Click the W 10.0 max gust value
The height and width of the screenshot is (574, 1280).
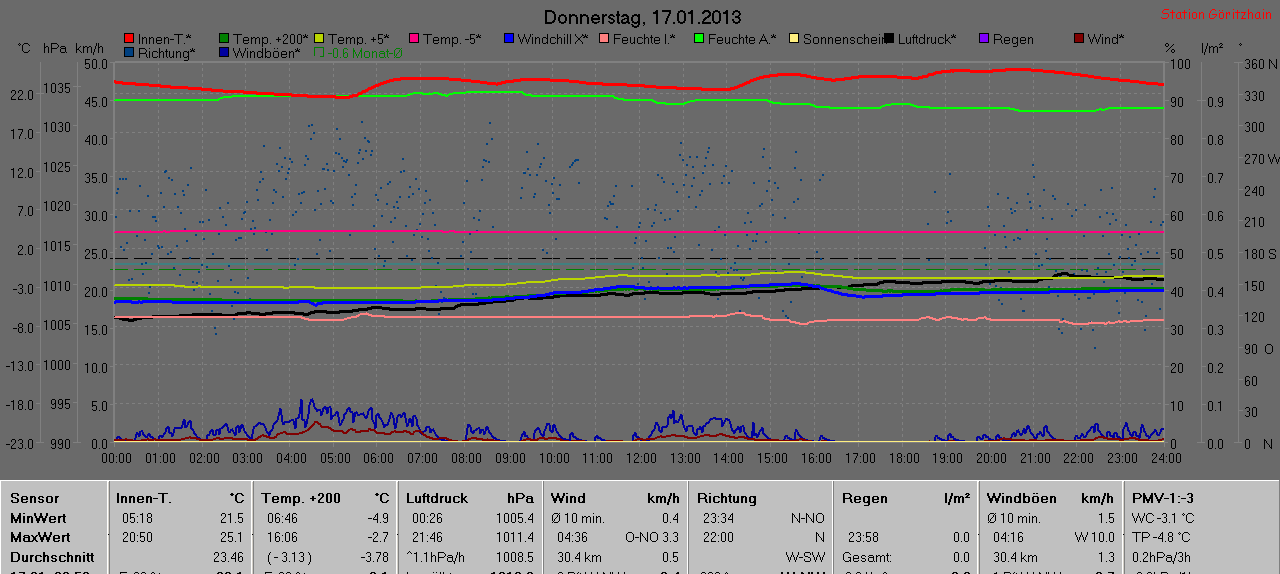(1094, 537)
